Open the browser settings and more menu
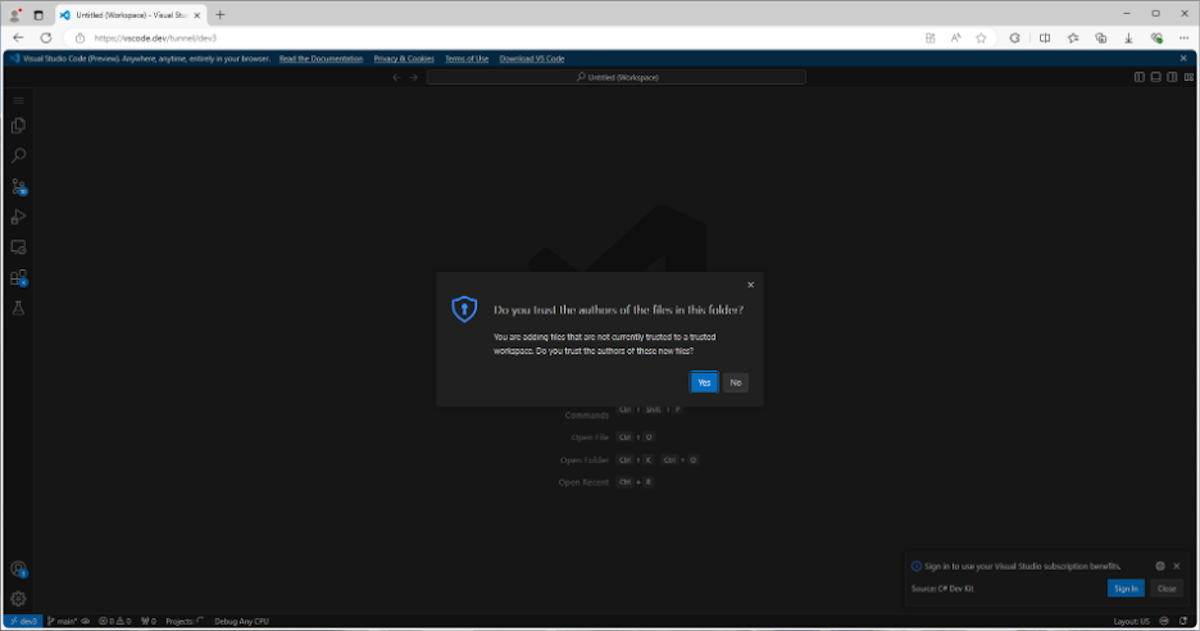The height and width of the screenshot is (631, 1200). coord(1185,38)
